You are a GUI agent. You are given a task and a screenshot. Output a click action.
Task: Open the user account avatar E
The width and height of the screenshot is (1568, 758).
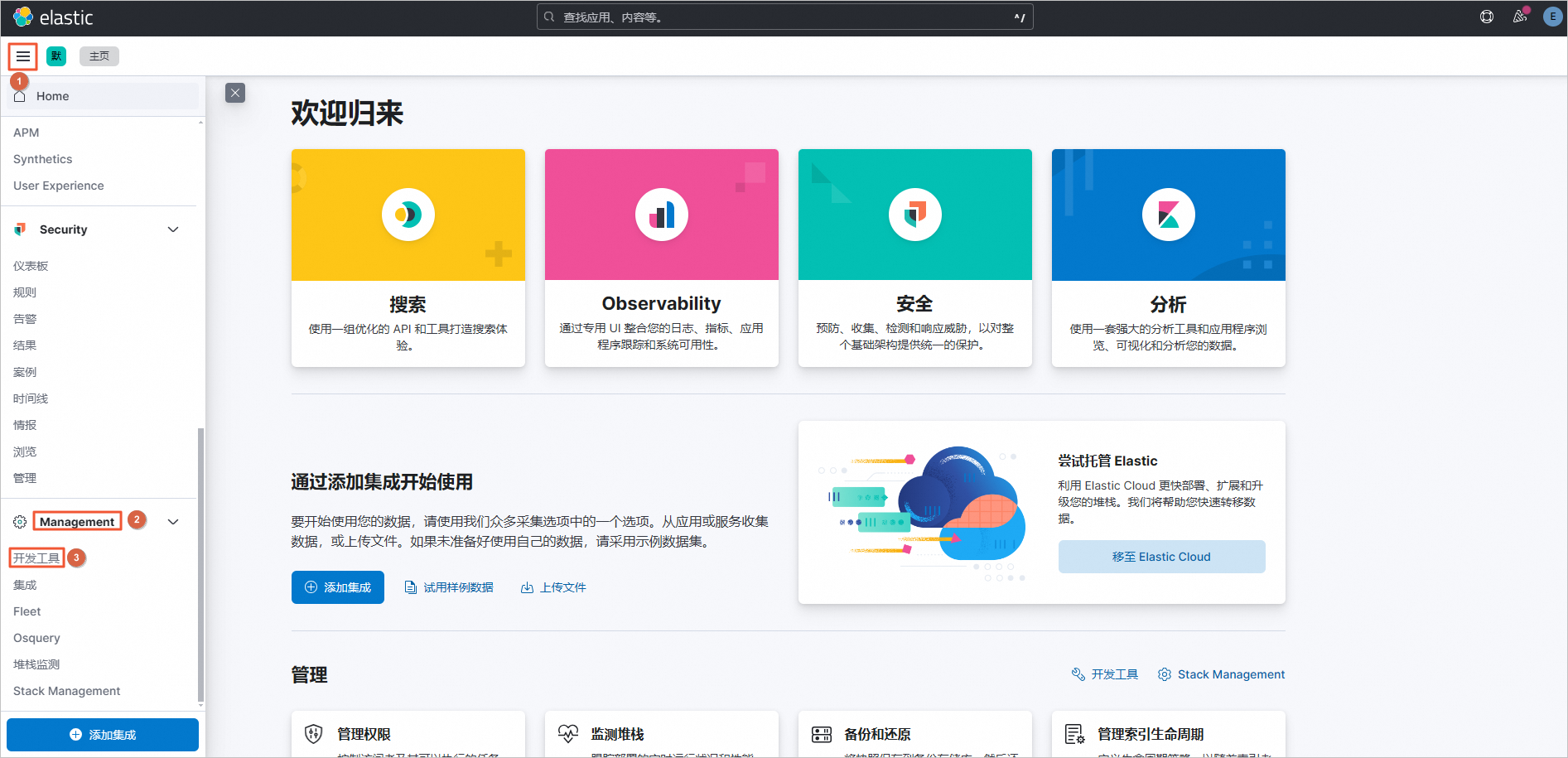coord(1553,17)
